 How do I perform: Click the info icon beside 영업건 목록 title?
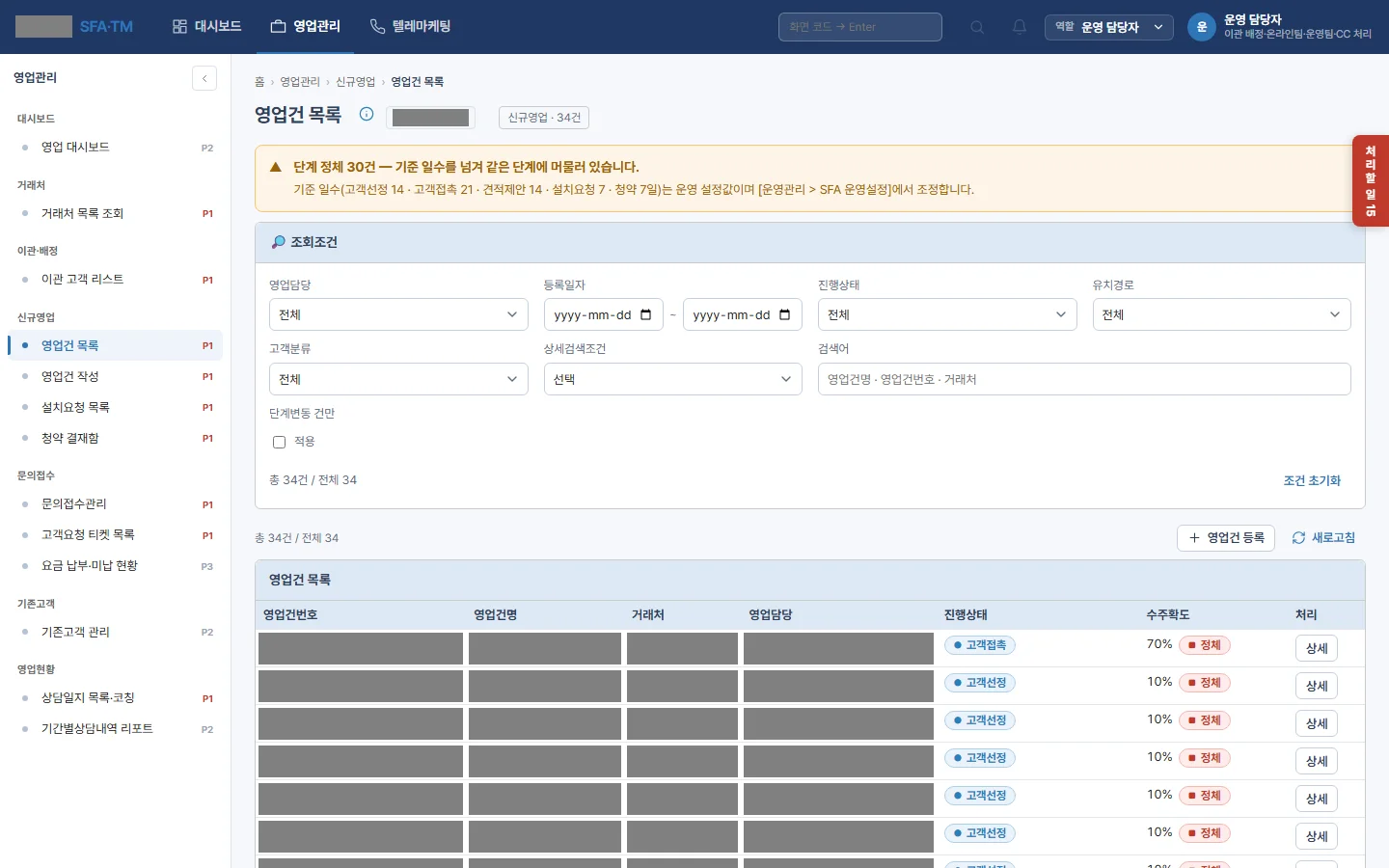pos(367,114)
